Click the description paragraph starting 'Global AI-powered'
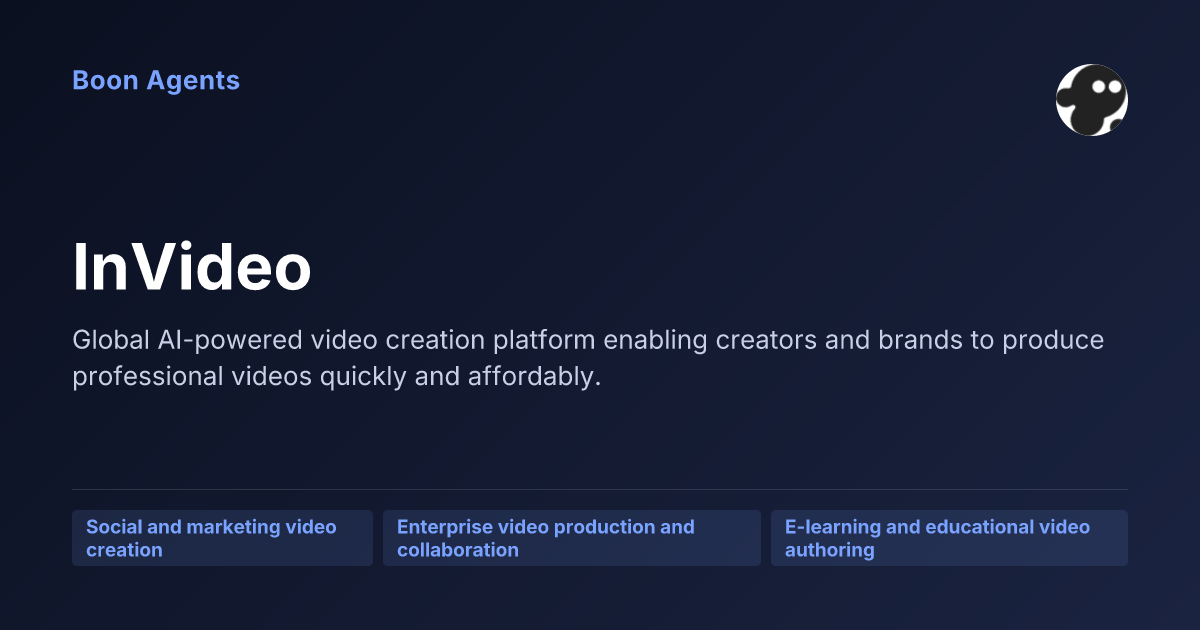The height and width of the screenshot is (630, 1200). coord(588,359)
